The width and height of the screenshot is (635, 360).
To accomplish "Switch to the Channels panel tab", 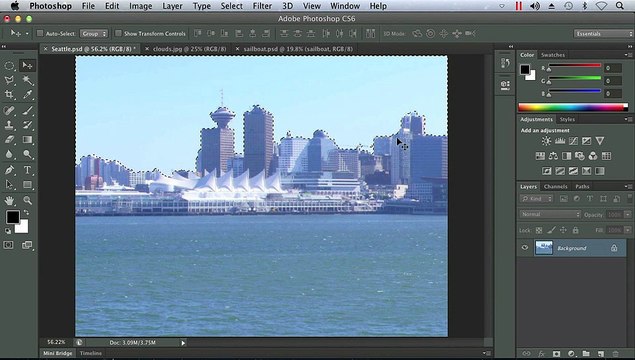I will point(555,187).
